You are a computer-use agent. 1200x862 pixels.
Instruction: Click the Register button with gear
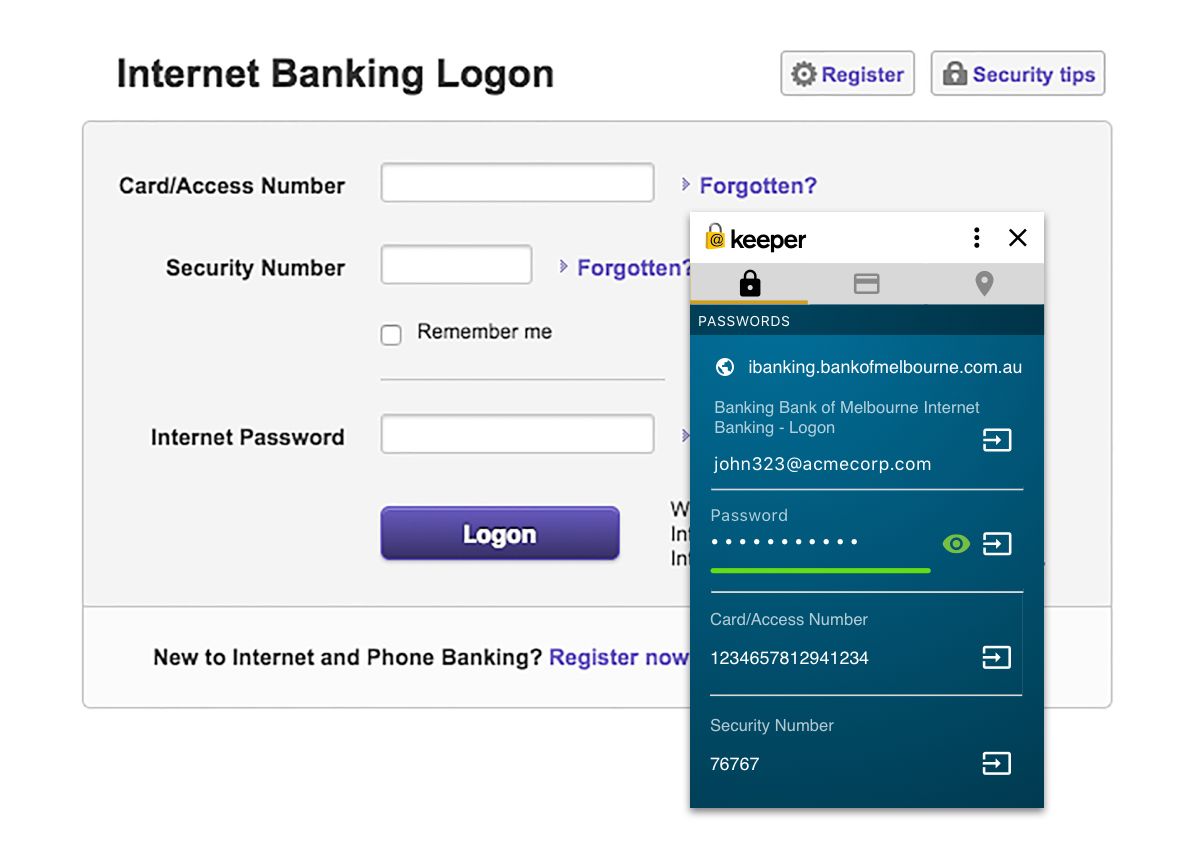point(847,74)
